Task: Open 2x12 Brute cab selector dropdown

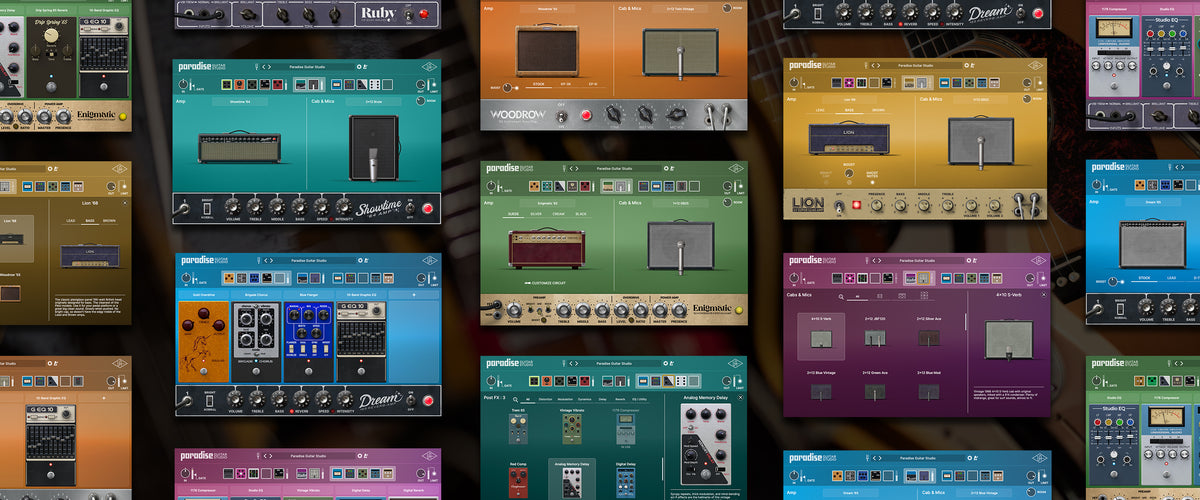Action: click(374, 101)
